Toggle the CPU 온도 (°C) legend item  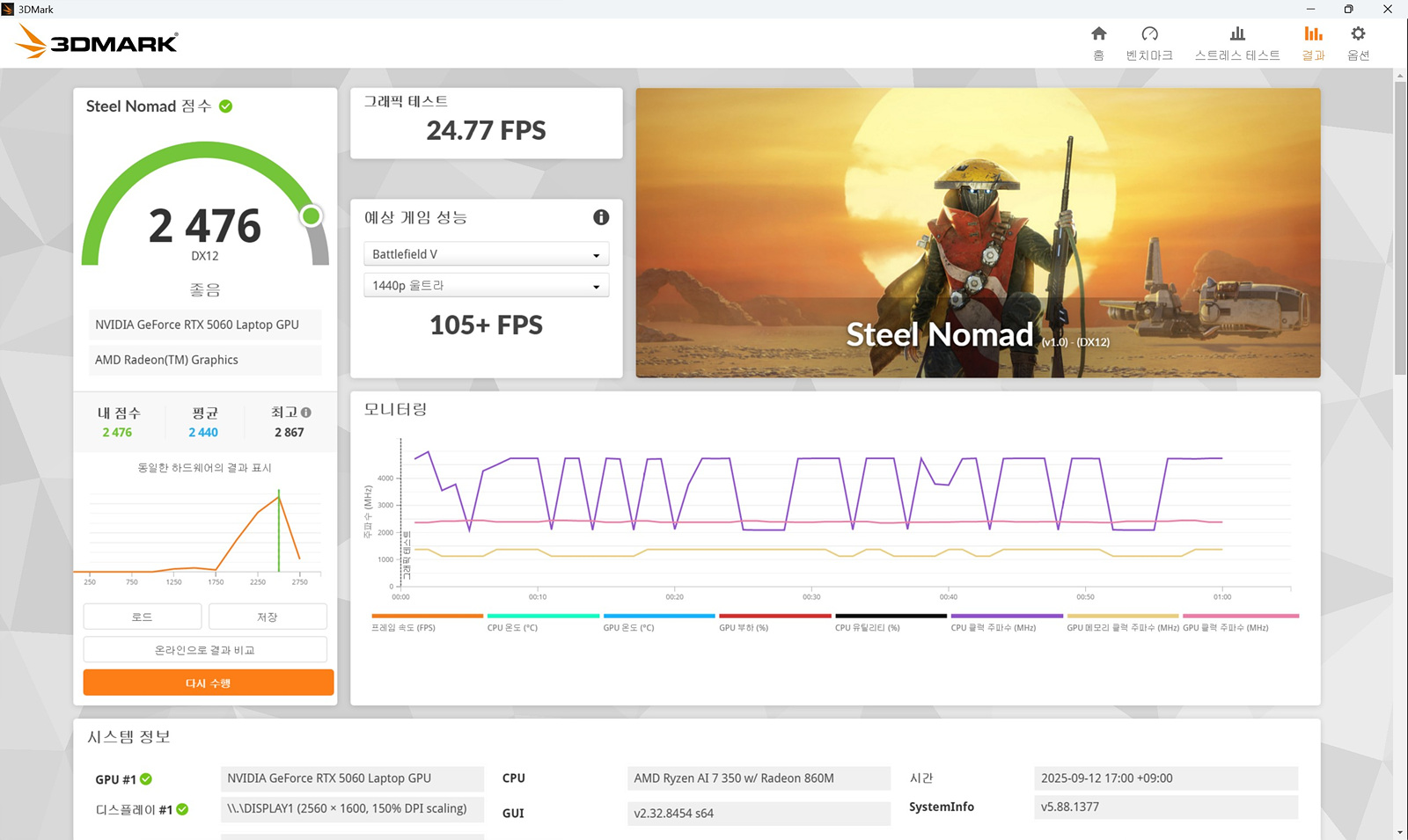pos(543,623)
